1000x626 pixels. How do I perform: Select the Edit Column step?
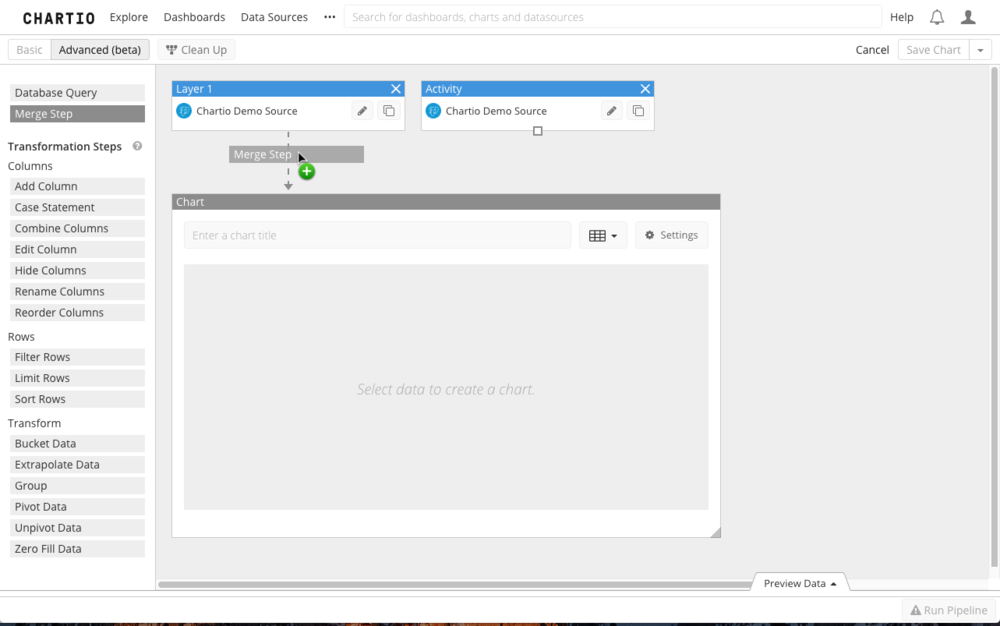pyautogui.click(x=77, y=249)
